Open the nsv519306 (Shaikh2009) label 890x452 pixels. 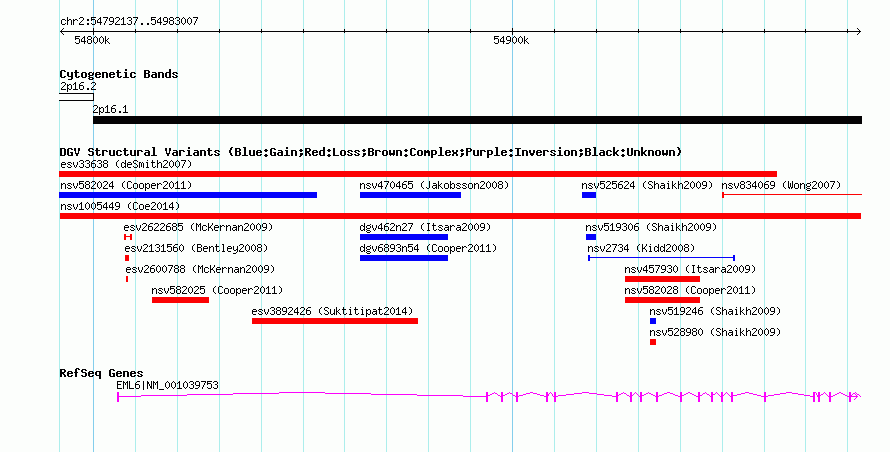pyautogui.click(x=651, y=227)
